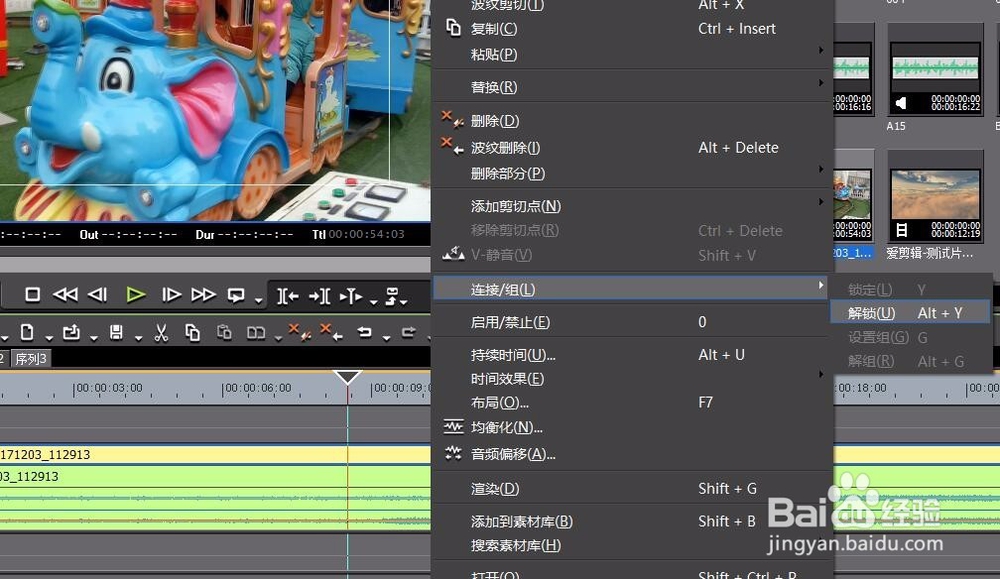Open 布局(O)... menu item
Image resolution: width=1000 pixels, height=579 pixels.
click(632, 402)
